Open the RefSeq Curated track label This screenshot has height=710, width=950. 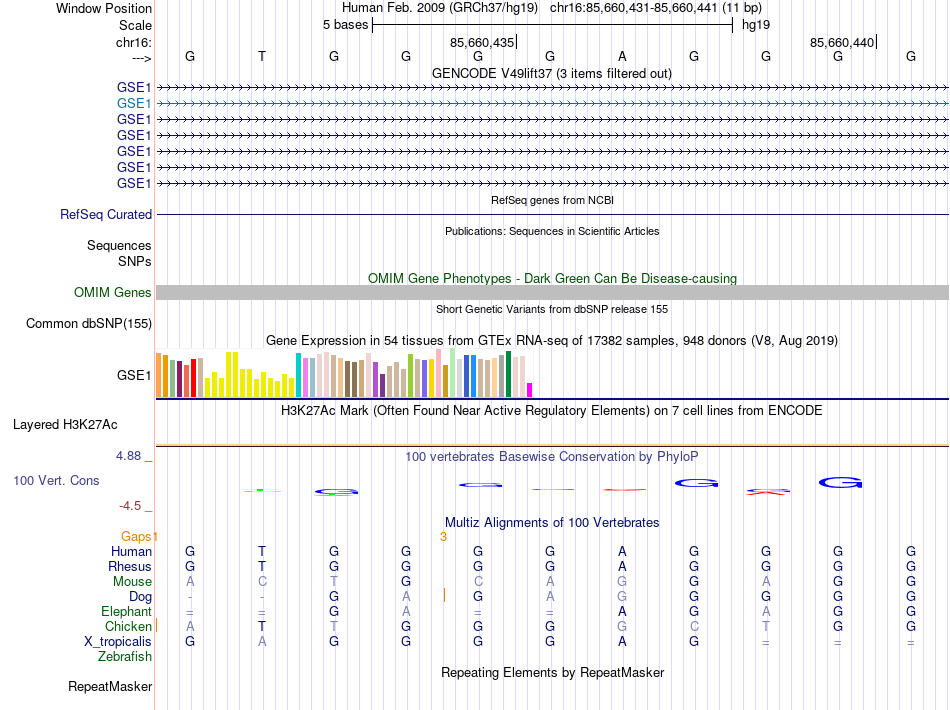pyautogui.click(x=106, y=214)
